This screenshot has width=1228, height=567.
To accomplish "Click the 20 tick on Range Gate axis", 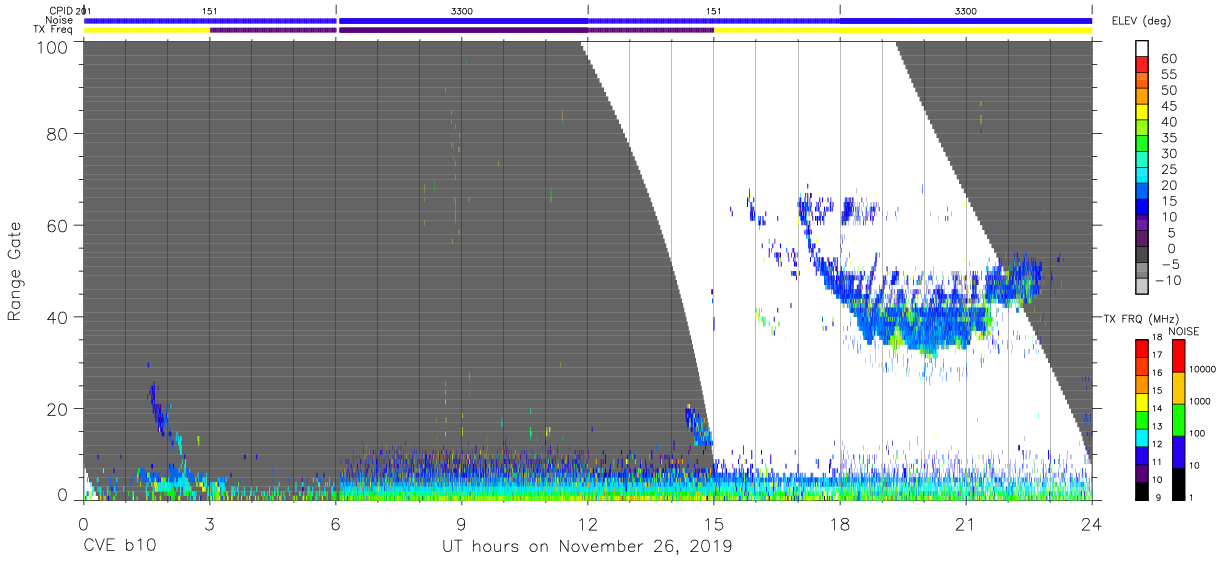I will click(x=58, y=409).
